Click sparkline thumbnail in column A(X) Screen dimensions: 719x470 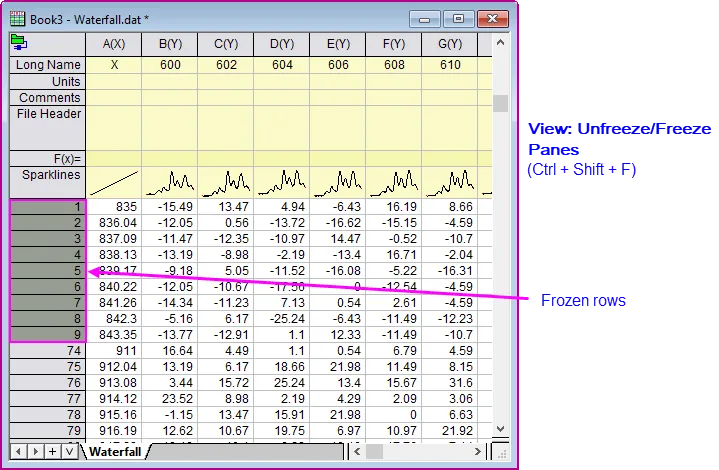pos(114,183)
